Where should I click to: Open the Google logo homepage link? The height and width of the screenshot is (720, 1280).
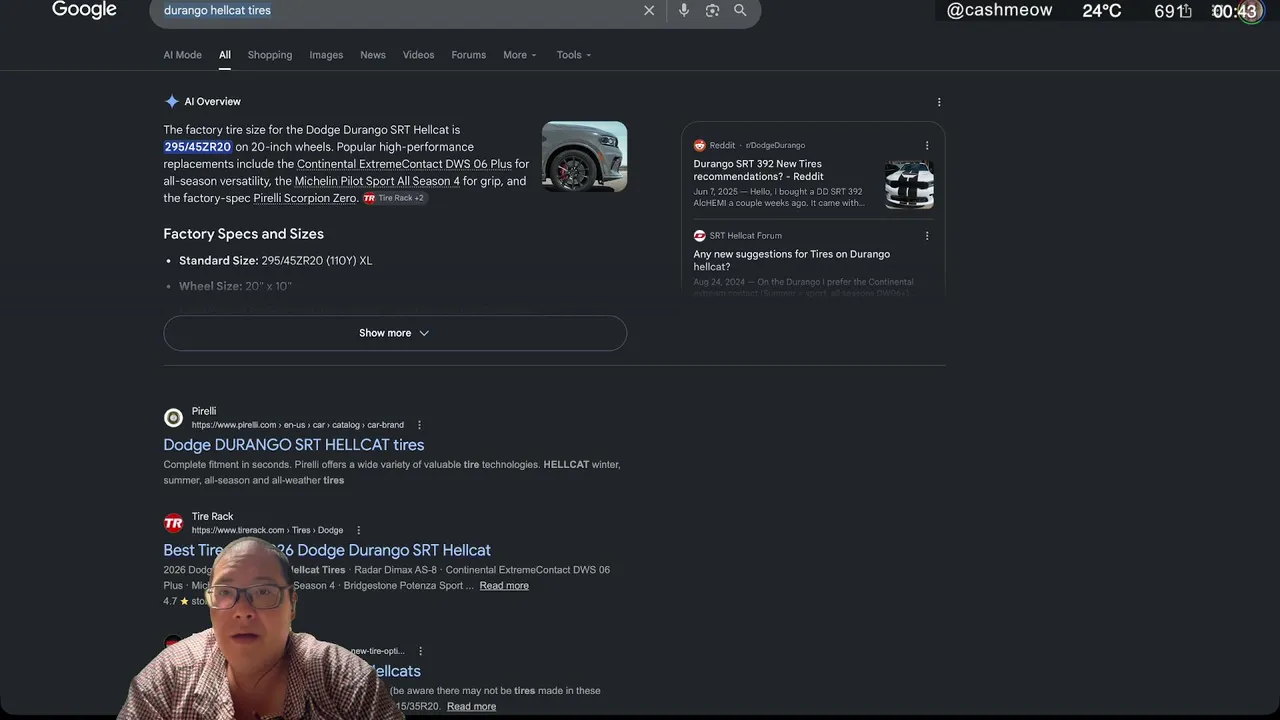[x=84, y=10]
